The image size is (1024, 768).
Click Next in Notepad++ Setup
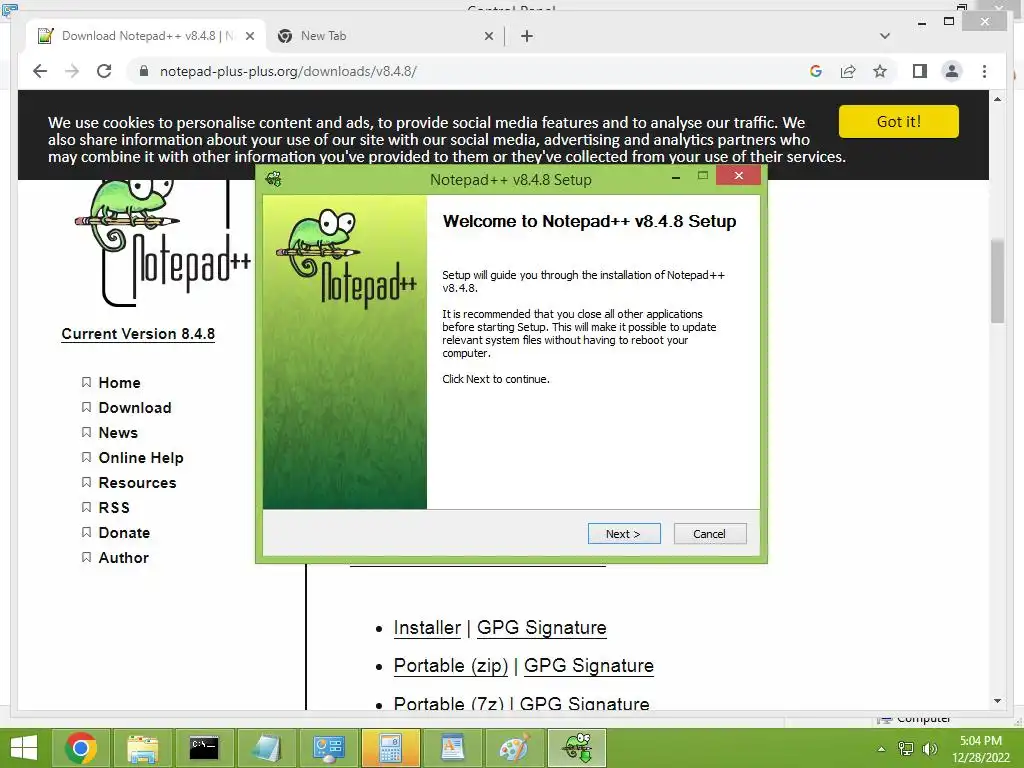[x=624, y=534]
